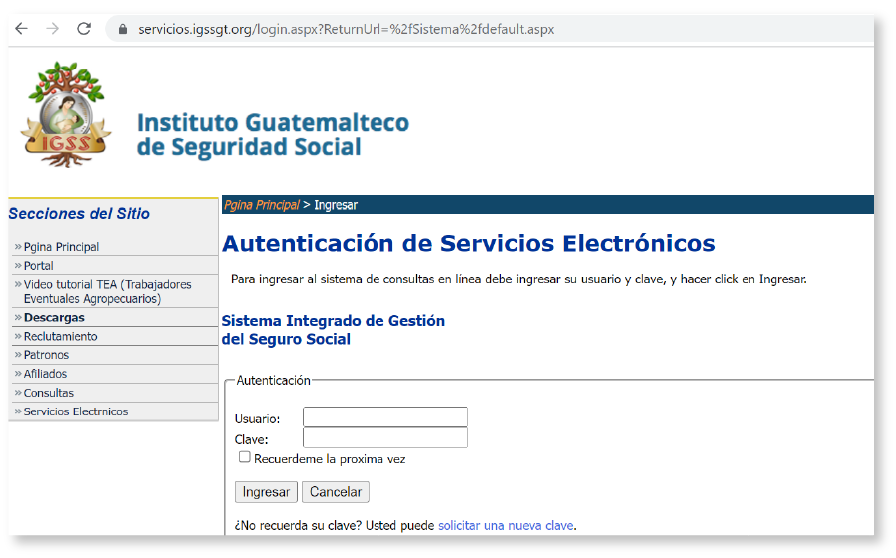Click the IGSS logo image
Image resolution: width=896 pixels, height=558 pixels.
[66, 115]
